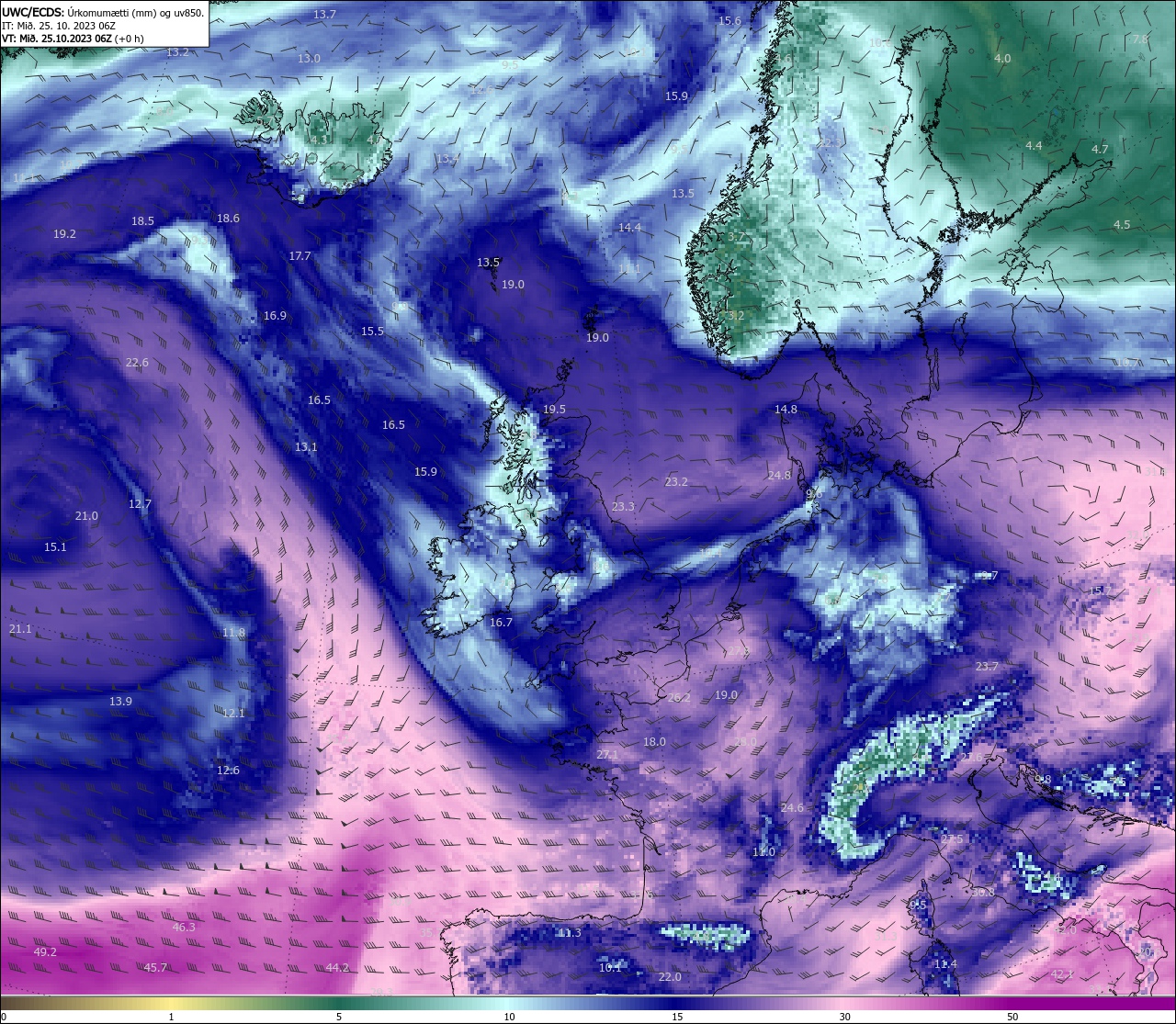Click the '15.1' value label
This screenshot has height=1024, width=1176.
point(55,547)
